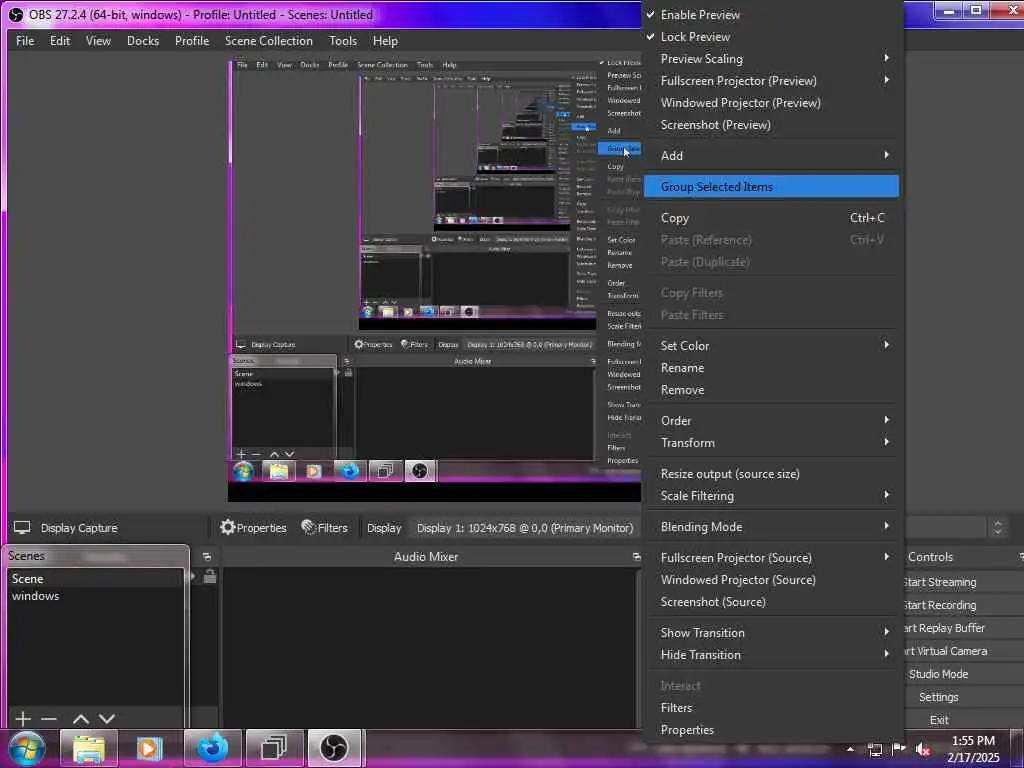Open Properties from context menu
The height and width of the screenshot is (768, 1024).
(771, 729)
